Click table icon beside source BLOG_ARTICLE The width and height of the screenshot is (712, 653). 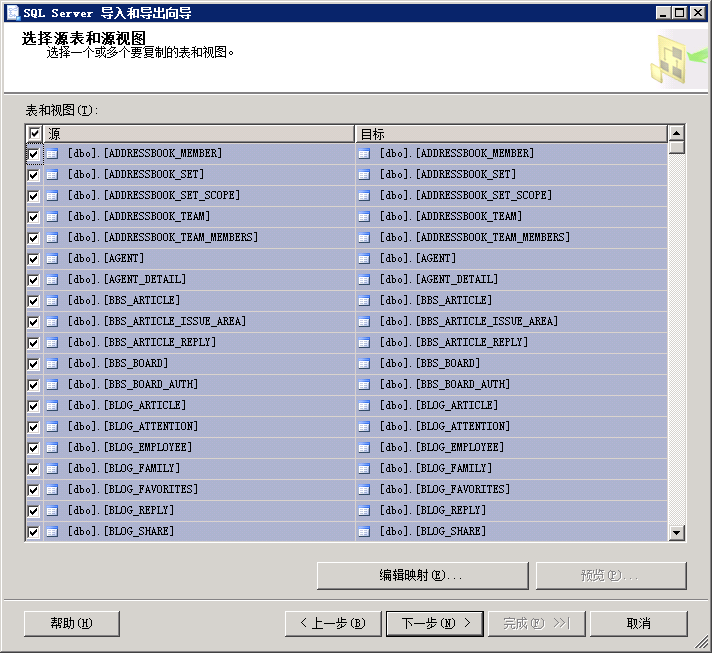click(52, 406)
